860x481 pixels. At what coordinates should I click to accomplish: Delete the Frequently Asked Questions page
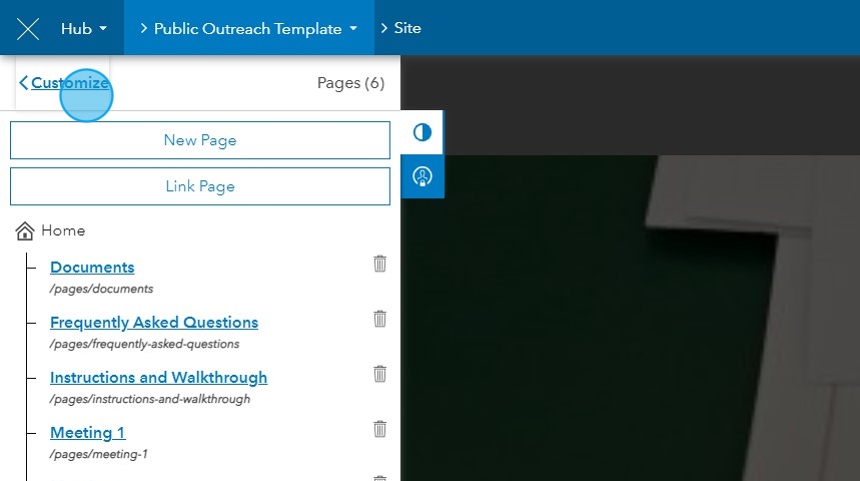click(x=380, y=319)
